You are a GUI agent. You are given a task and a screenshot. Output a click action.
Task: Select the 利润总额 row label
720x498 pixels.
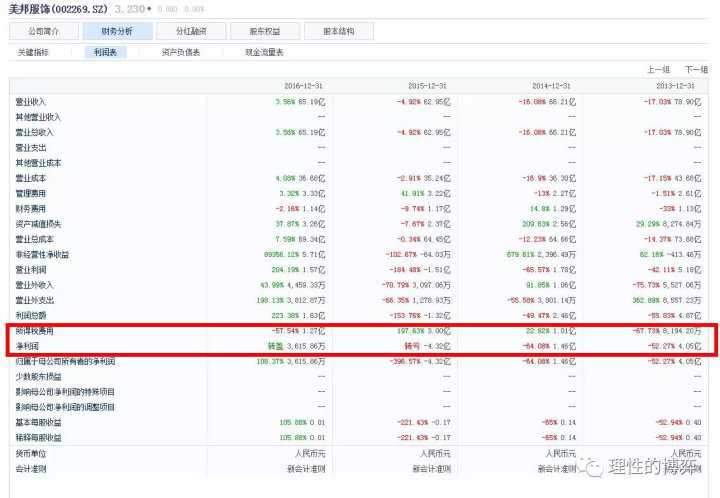pyautogui.click(x=31, y=315)
